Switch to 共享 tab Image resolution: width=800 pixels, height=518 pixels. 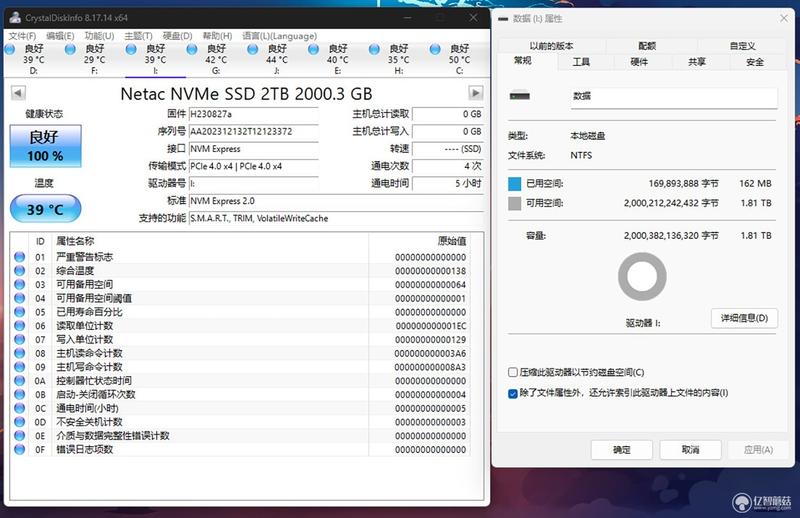(x=696, y=62)
